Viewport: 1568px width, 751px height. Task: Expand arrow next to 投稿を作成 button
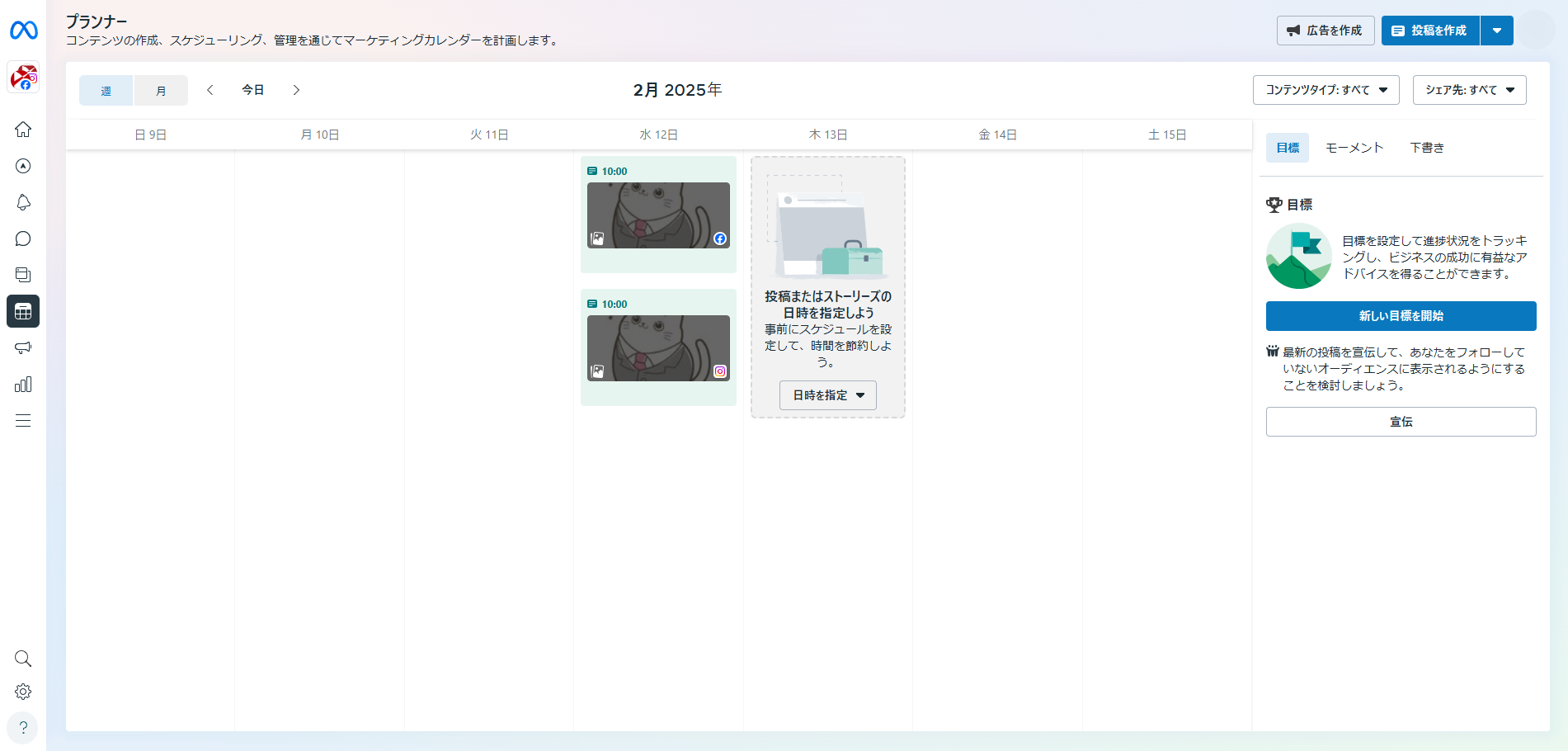click(x=1496, y=31)
